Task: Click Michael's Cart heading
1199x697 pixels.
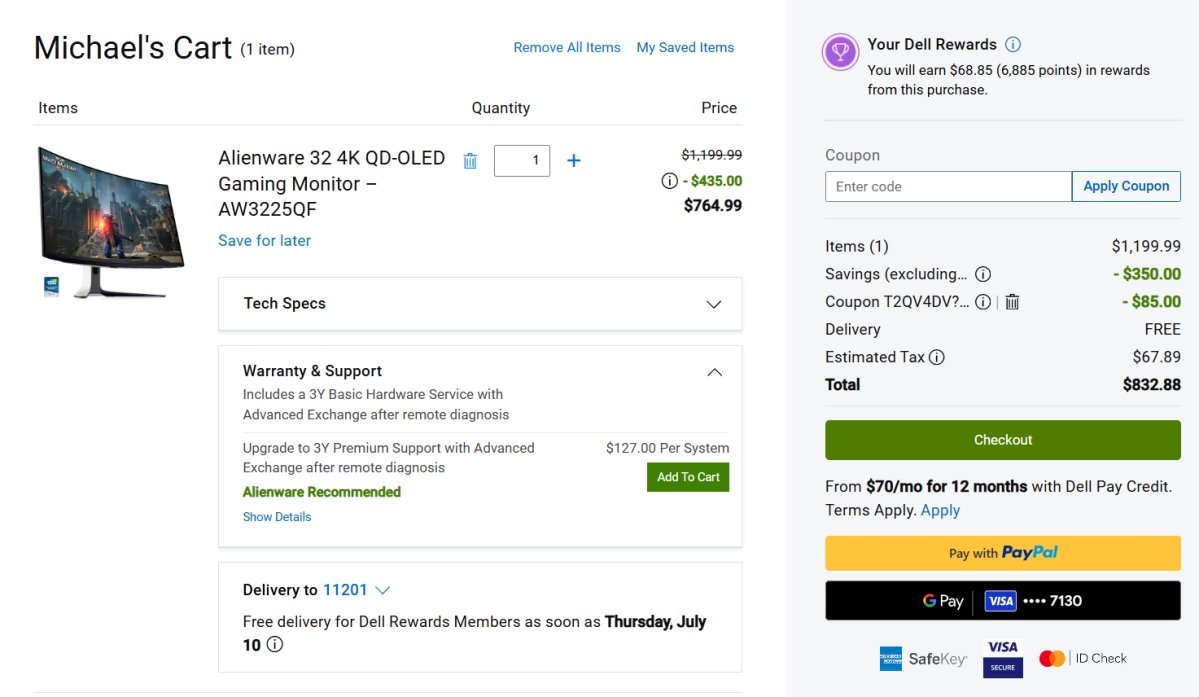Action: (132, 48)
